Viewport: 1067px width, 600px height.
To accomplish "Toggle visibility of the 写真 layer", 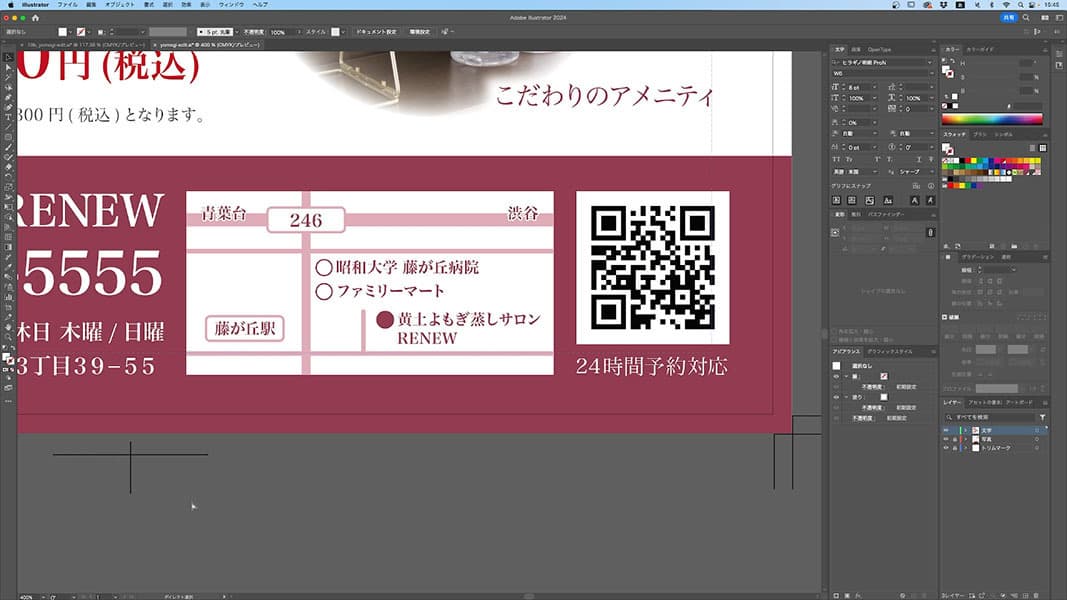I will coord(946,439).
